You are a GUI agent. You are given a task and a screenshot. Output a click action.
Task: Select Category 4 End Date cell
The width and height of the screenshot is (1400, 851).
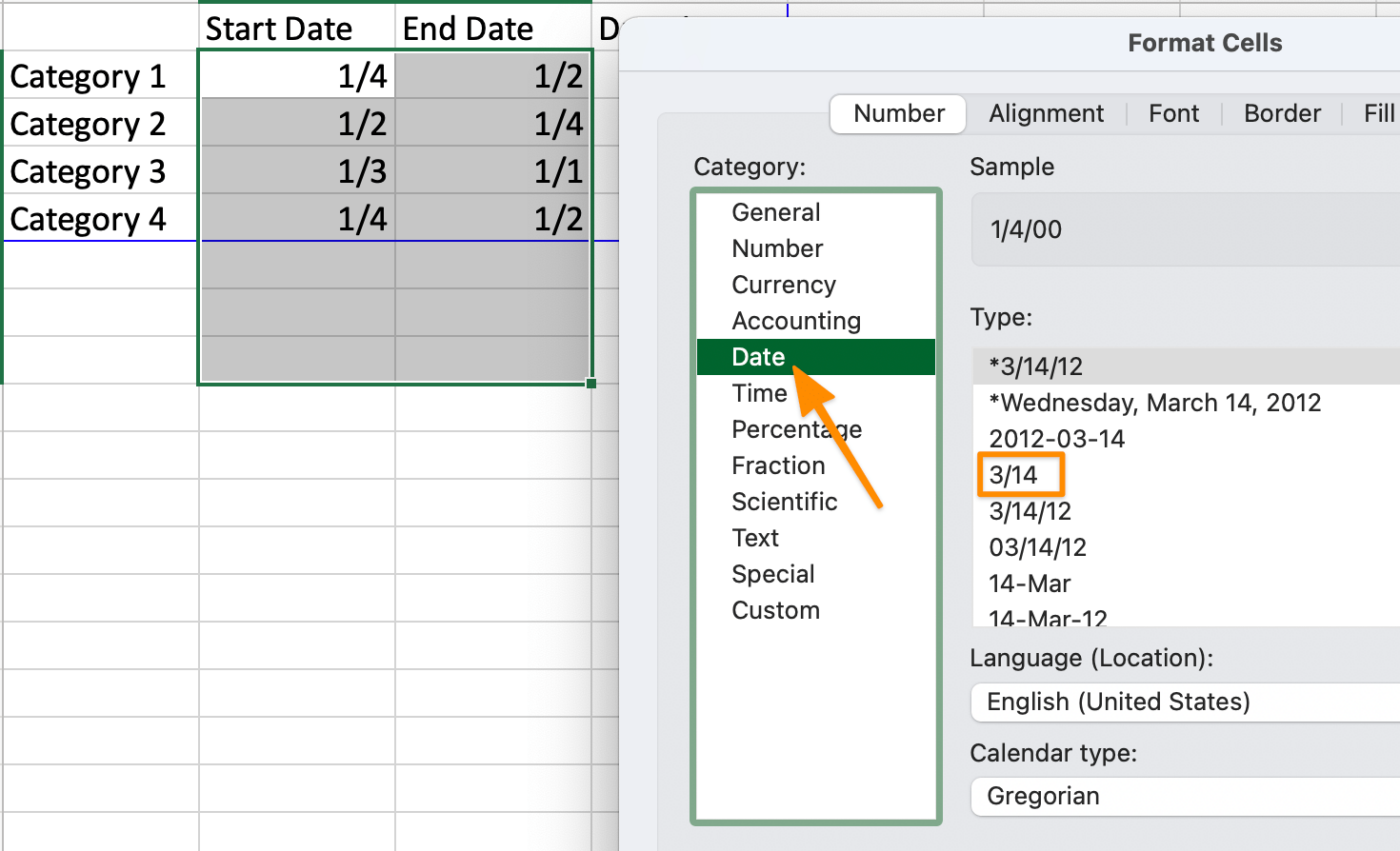[493, 218]
